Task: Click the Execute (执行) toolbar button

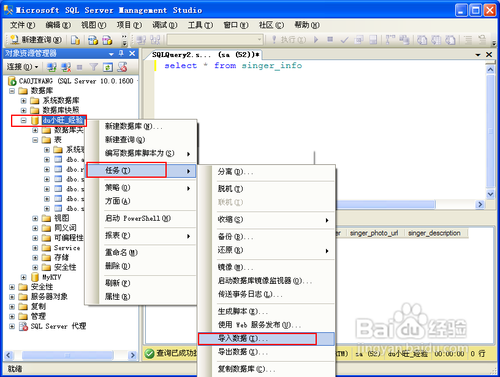Action: pos(289,40)
